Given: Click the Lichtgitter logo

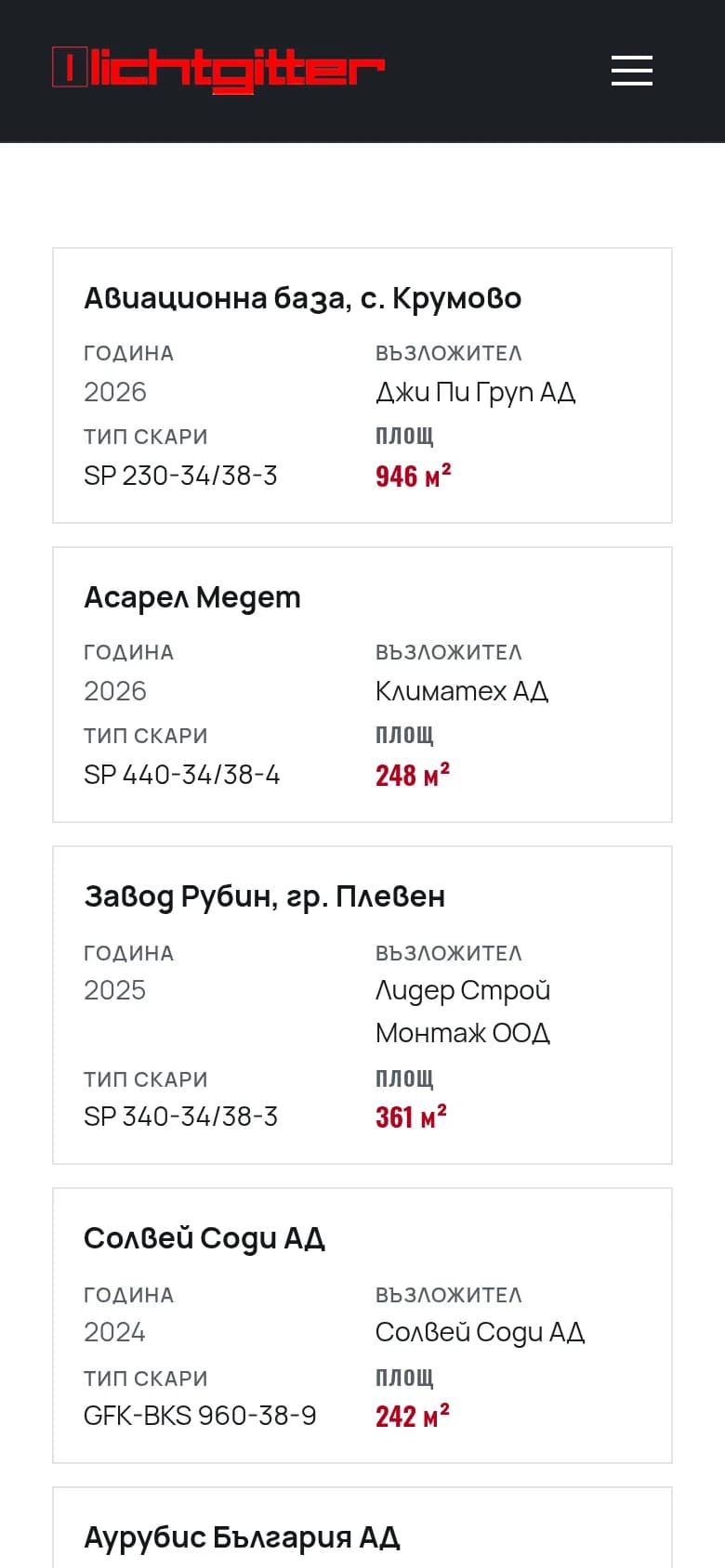Looking at the screenshot, I should point(218,71).
